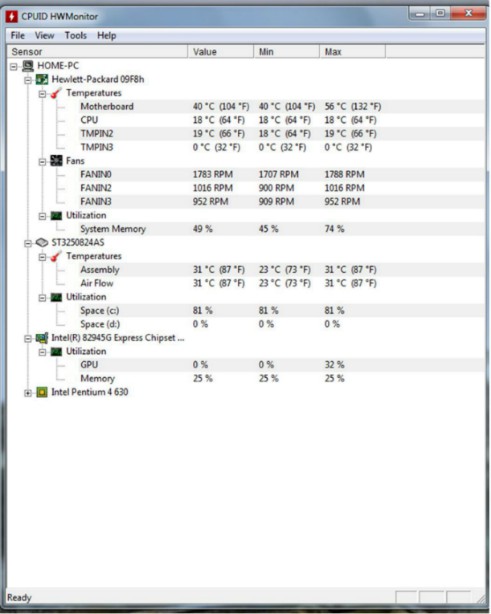Collapse the Fans section

pyautogui.click(x=42, y=162)
